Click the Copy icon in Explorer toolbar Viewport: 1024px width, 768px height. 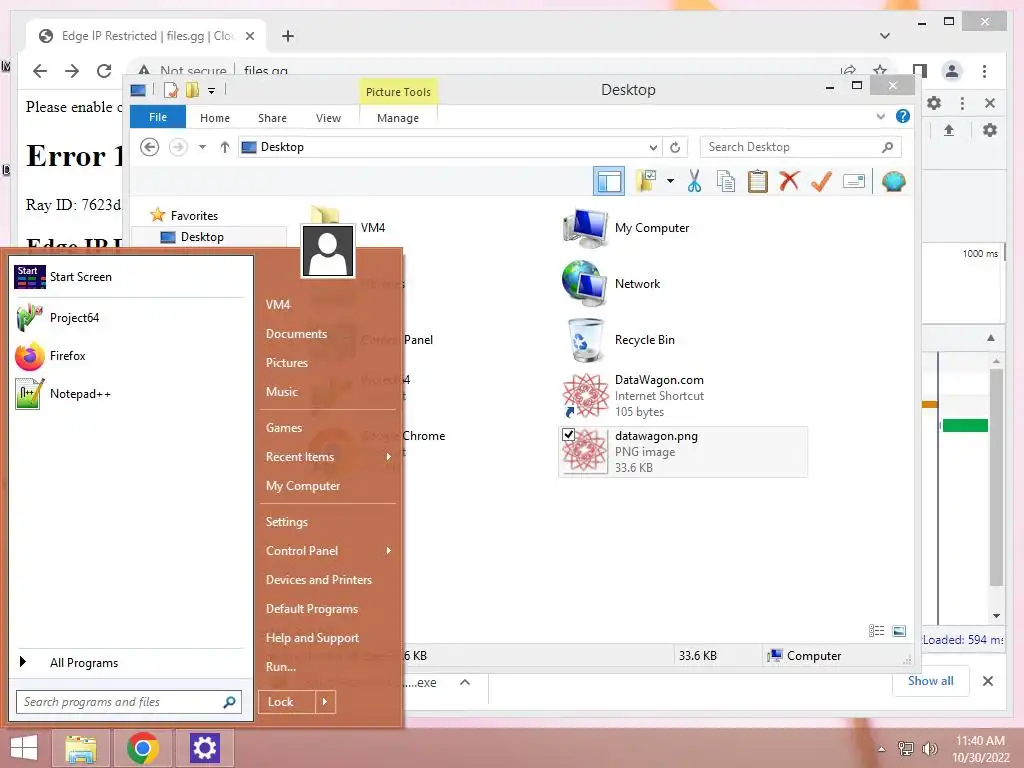(x=726, y=181)
